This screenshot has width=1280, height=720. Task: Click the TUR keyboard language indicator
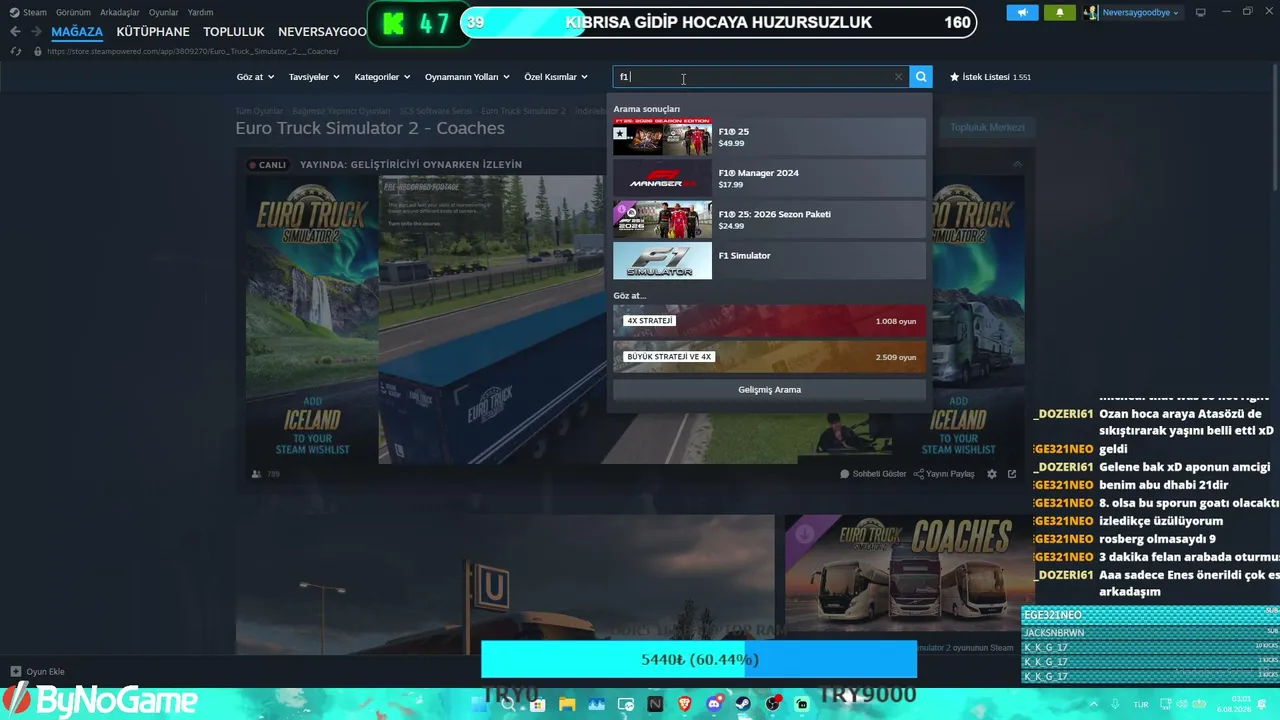1141,704
